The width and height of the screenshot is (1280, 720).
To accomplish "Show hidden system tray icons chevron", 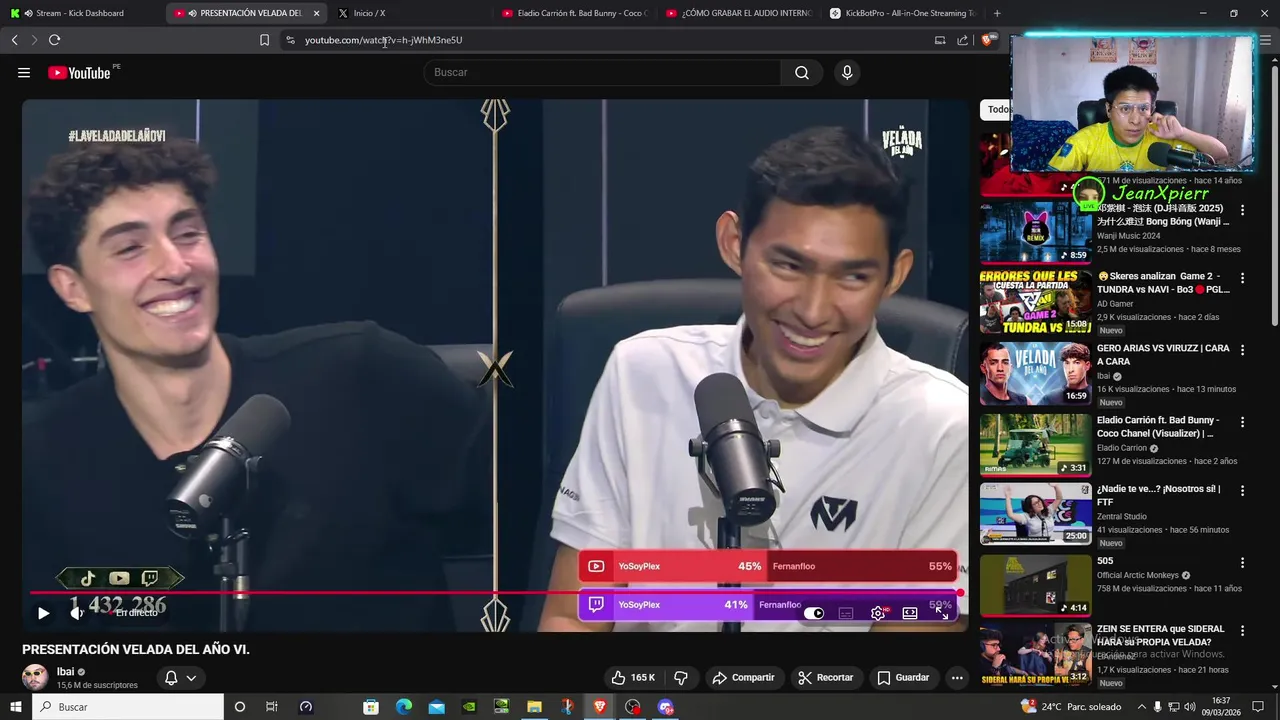I will click(1142, 707).
